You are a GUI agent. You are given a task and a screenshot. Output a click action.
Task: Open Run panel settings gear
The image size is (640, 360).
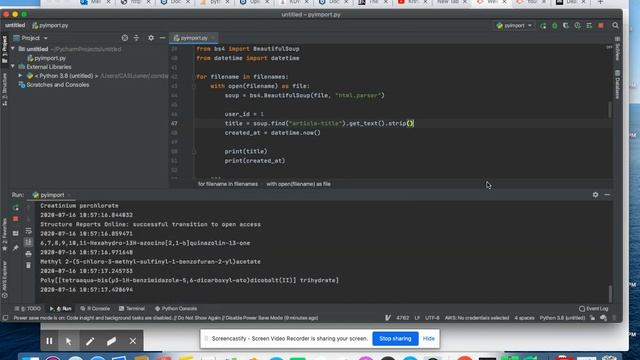coord(596,195)
